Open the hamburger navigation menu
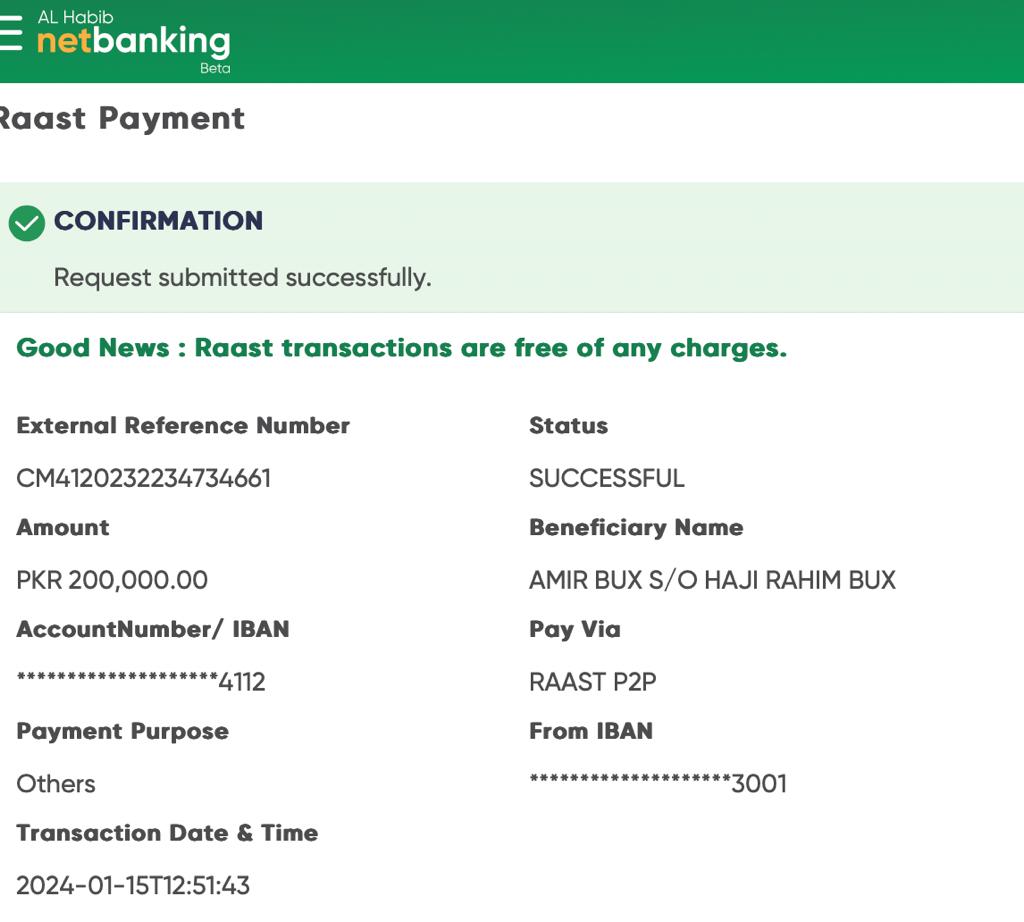 10,34
